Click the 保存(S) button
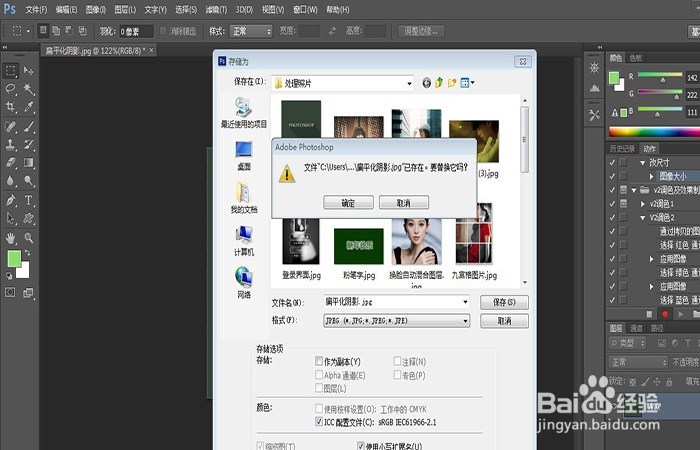 pos(504,302)
